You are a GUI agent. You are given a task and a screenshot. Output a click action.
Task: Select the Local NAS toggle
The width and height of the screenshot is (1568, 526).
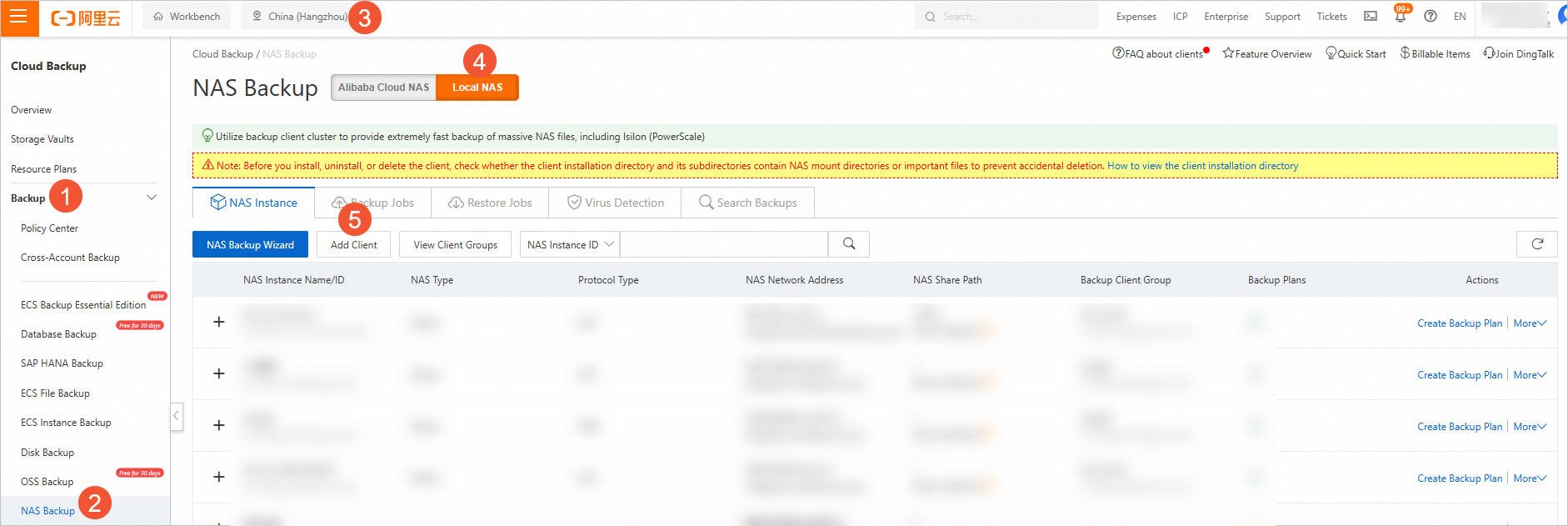pyautogui.click(x=477, y=88)
